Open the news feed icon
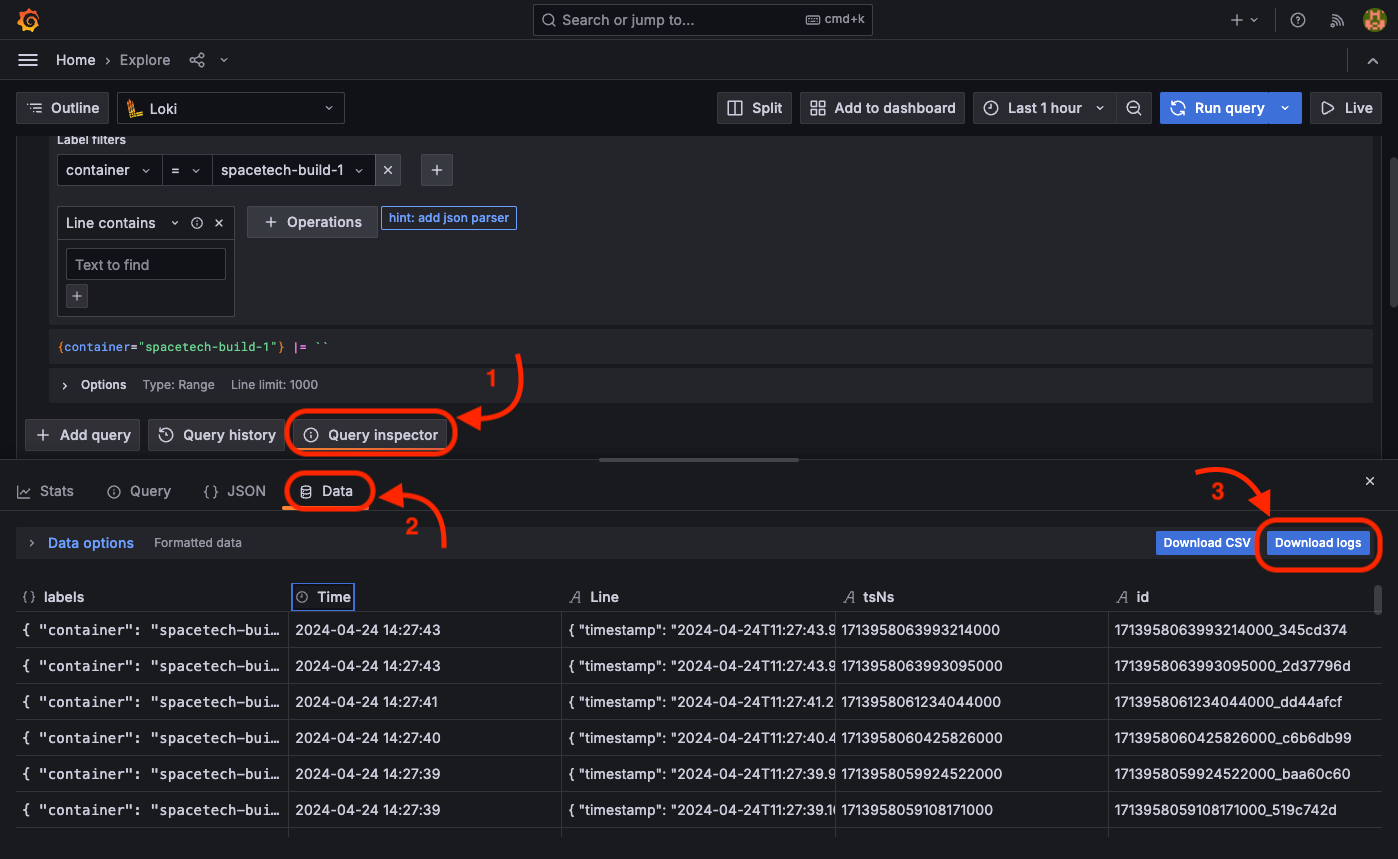 [x=1337, y=20]
